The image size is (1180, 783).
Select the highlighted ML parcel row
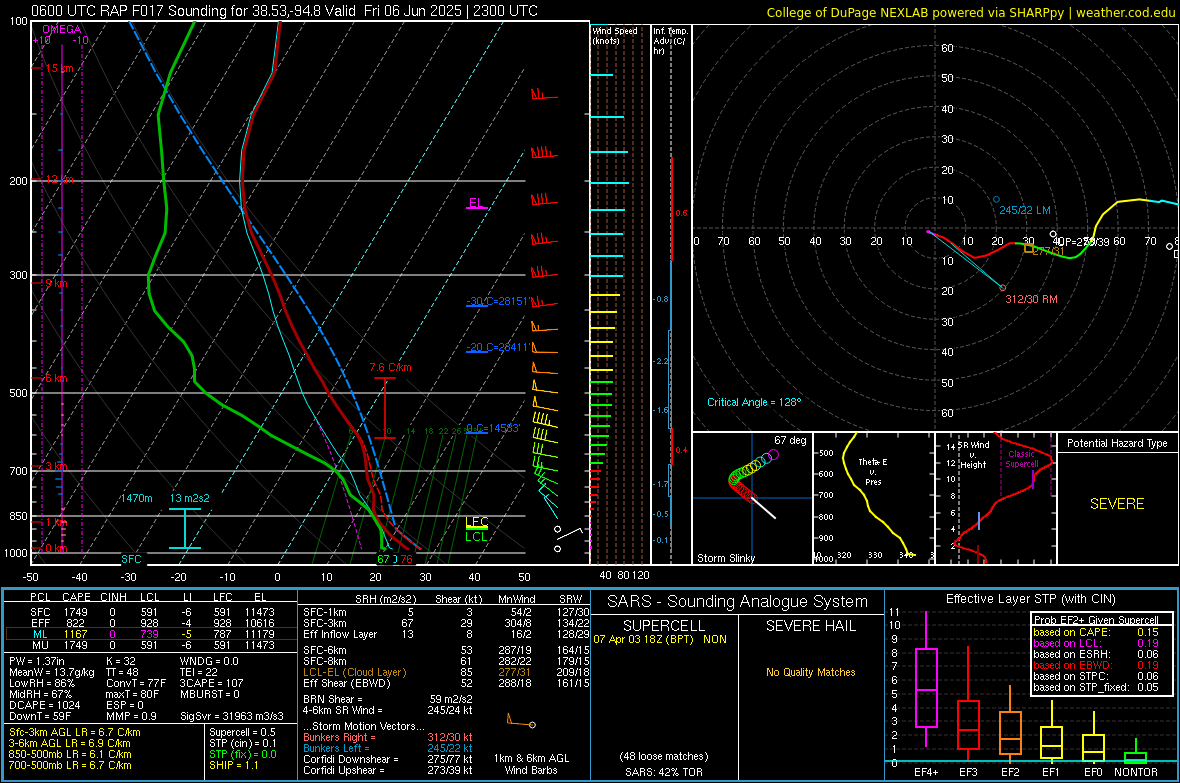click(151, 634)
